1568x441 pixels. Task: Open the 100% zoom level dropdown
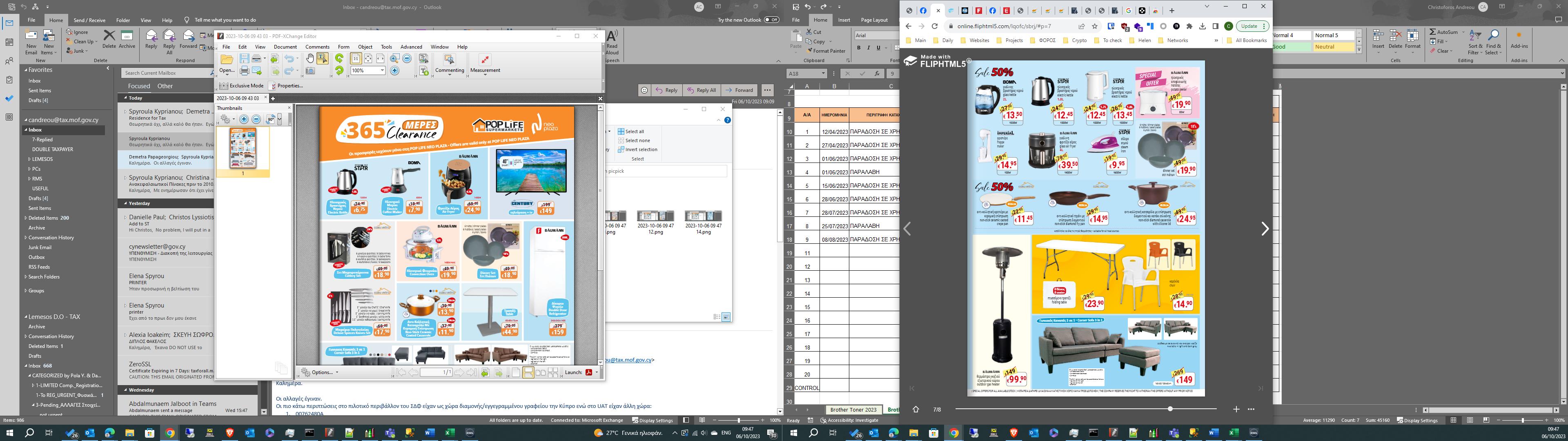[x=382, y=71]
